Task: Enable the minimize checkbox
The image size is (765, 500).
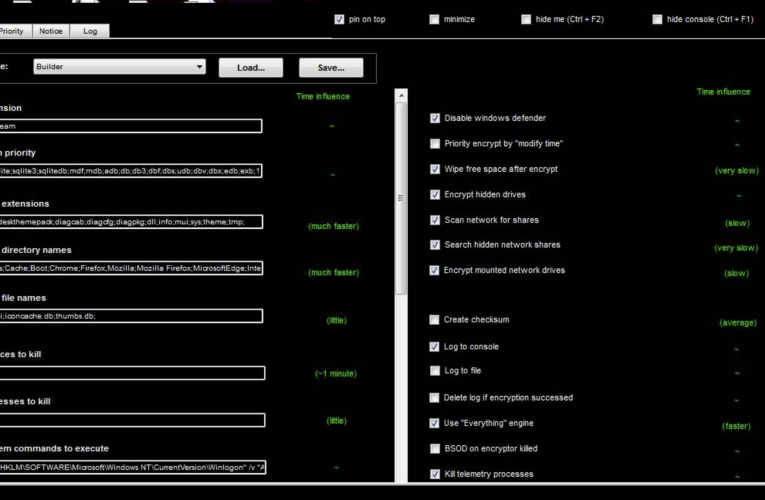Action: [434, 20]
